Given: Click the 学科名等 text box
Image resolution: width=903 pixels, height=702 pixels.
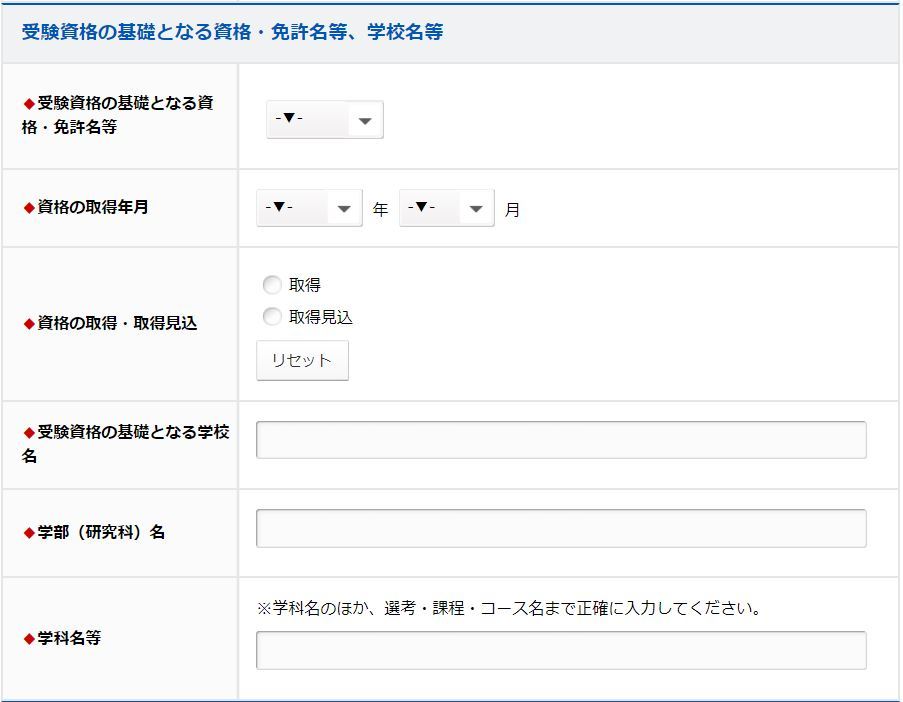Looking at the screenshot, I should pos(561,650).
